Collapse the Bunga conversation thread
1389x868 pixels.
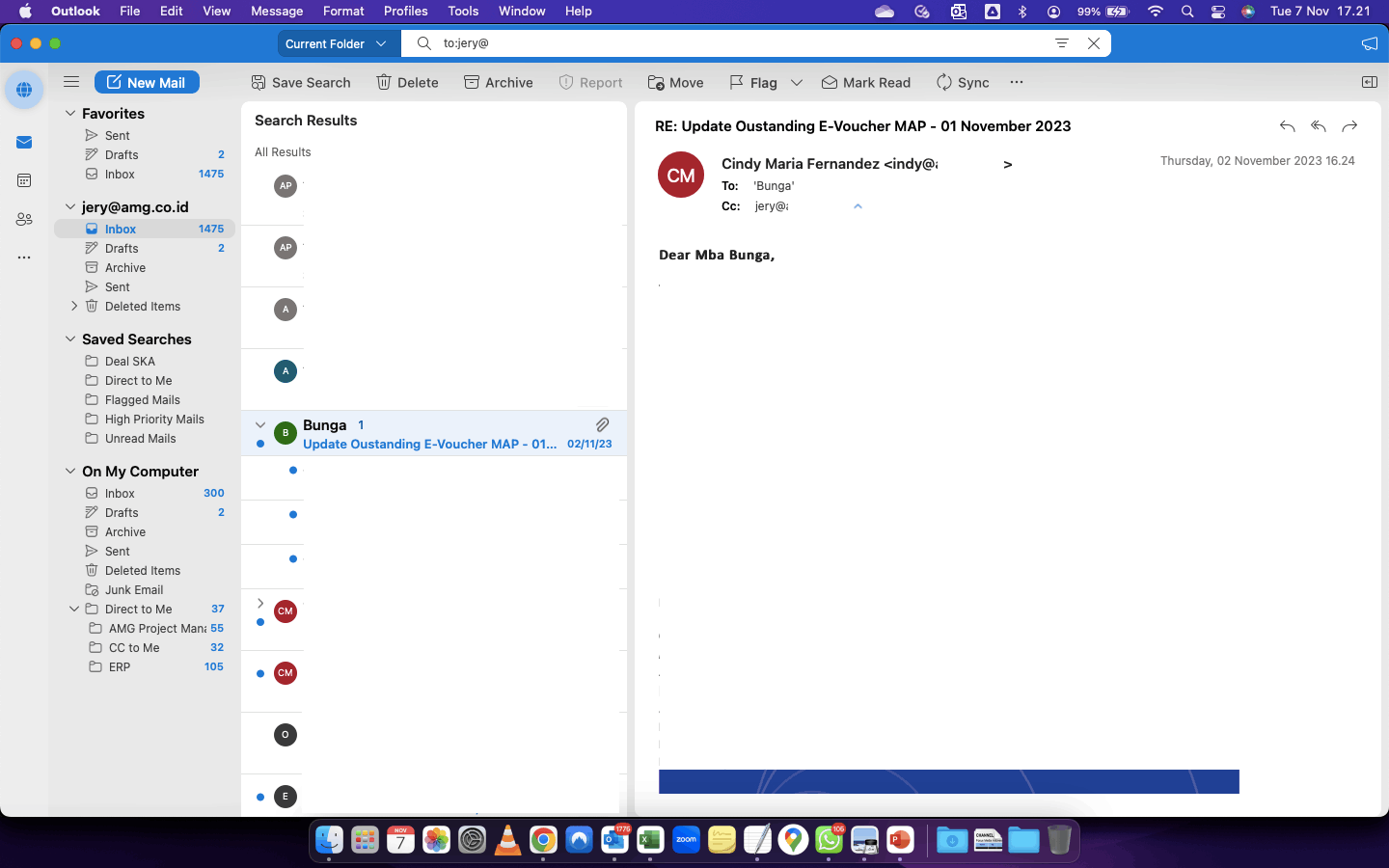[x=260, y=424]
